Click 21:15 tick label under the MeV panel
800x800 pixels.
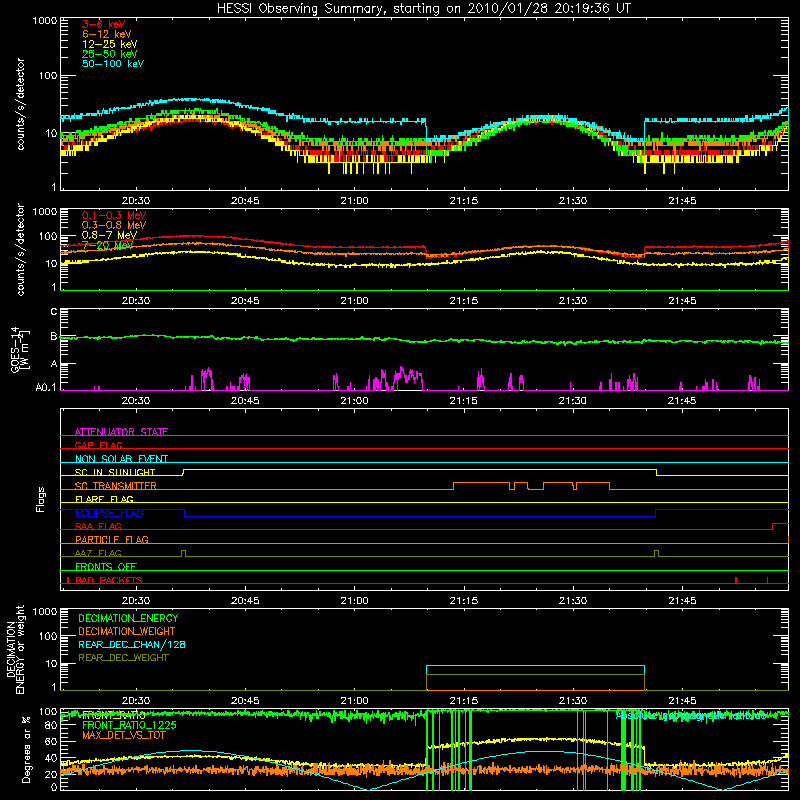click(x=464, y=300)
